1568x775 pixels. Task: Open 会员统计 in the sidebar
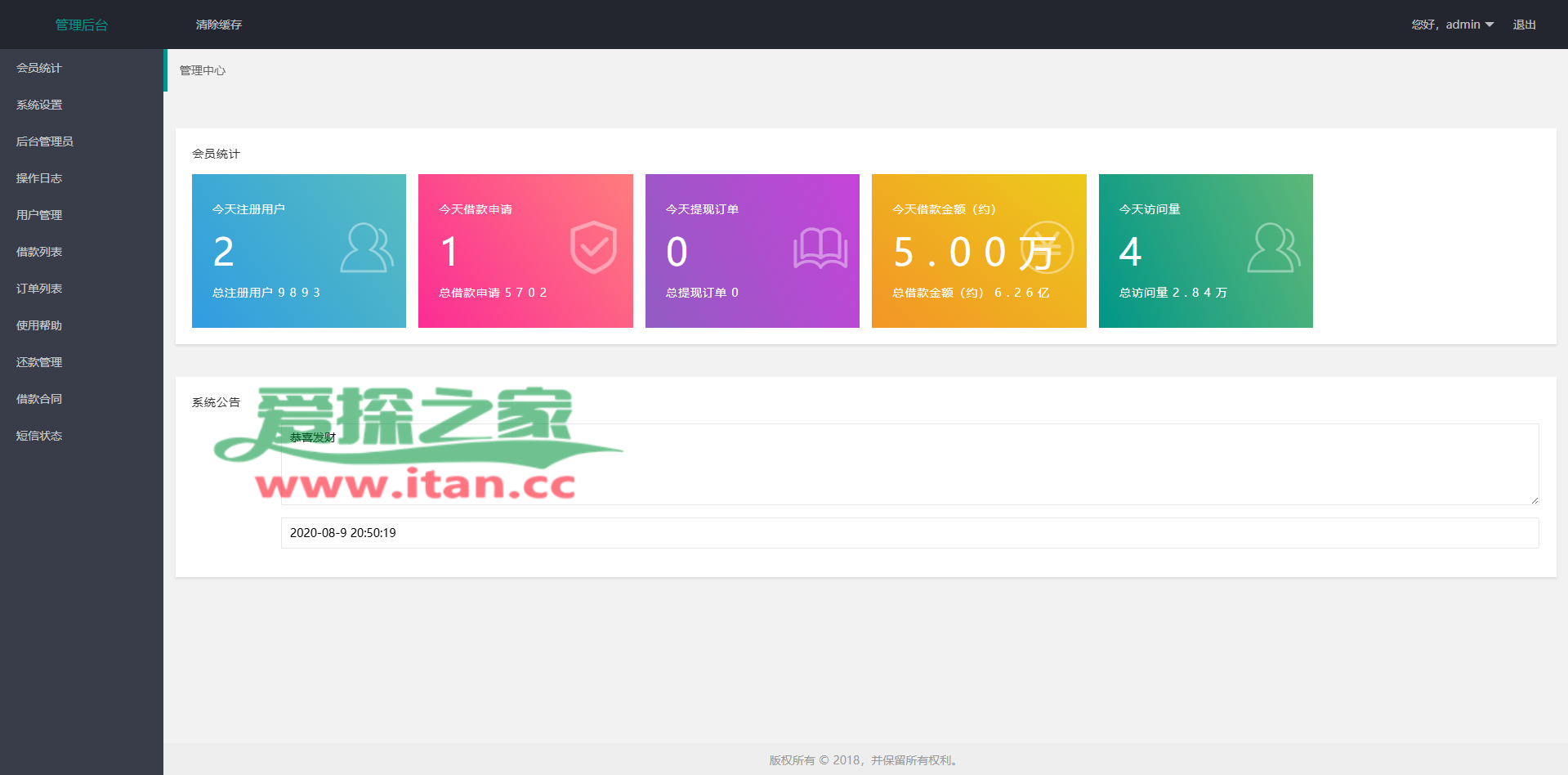[x=82, y=68]
